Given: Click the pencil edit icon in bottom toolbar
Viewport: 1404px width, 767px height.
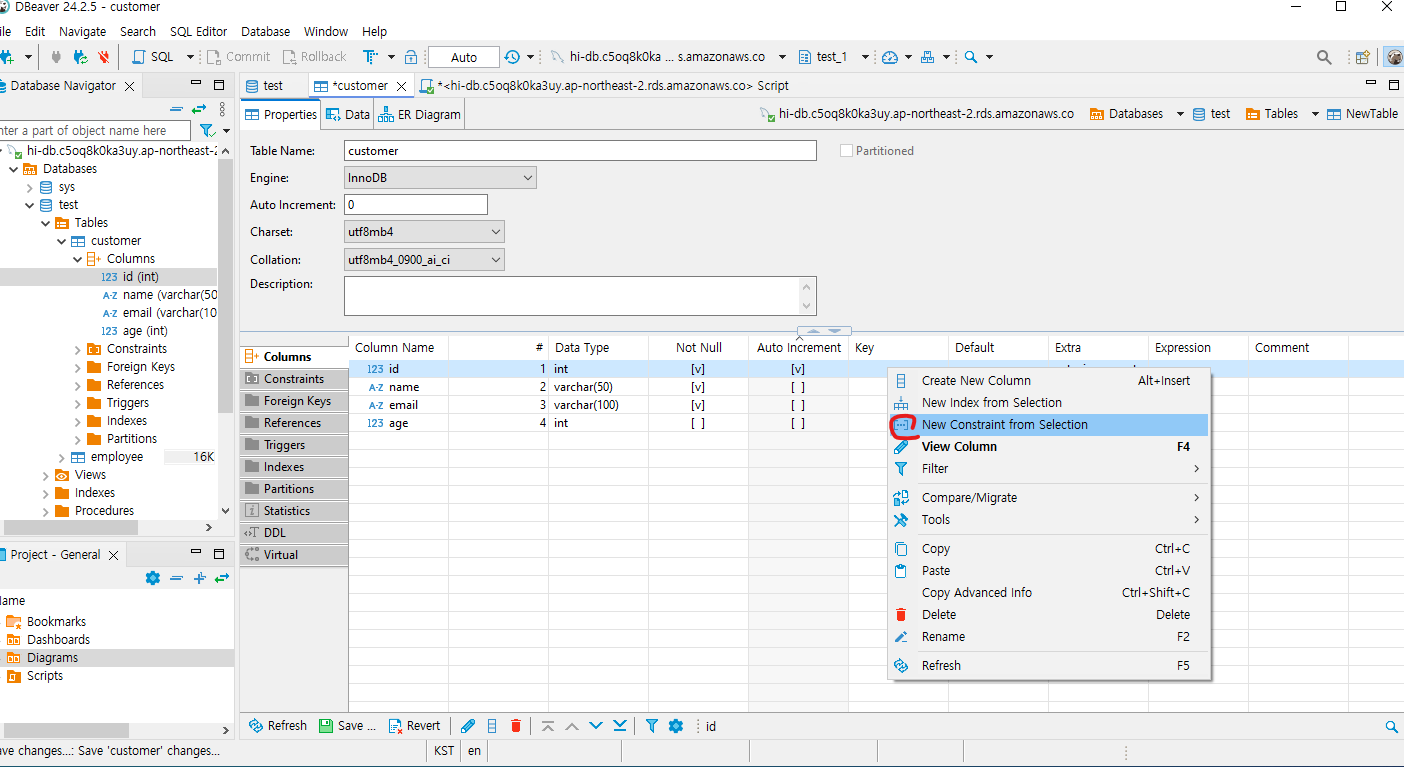Looking at the screenshot, I should (x=468, y=726).
